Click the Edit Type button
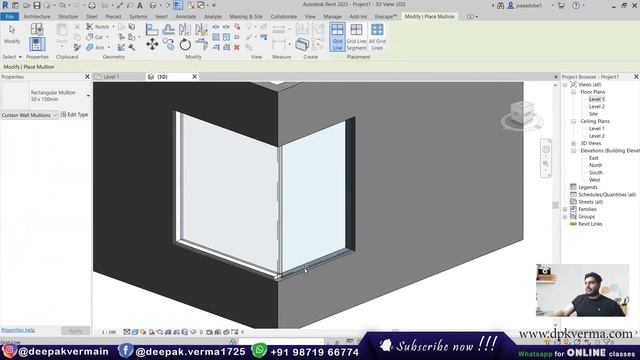 click(x=74, y=115)
